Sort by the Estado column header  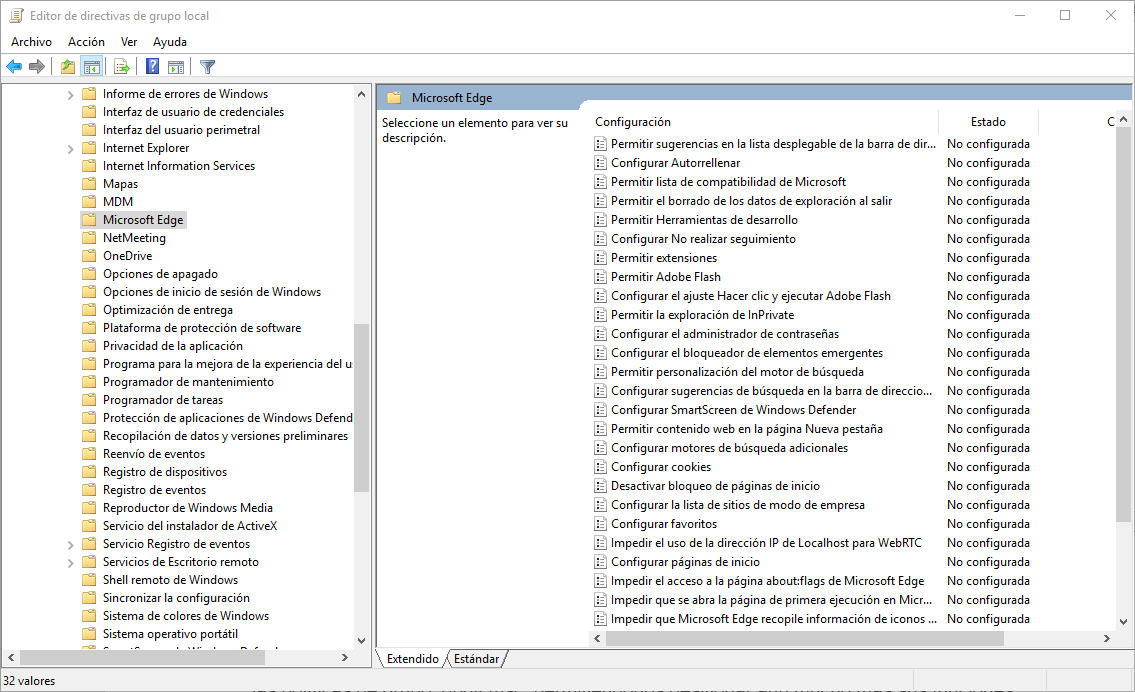point(988,122)
